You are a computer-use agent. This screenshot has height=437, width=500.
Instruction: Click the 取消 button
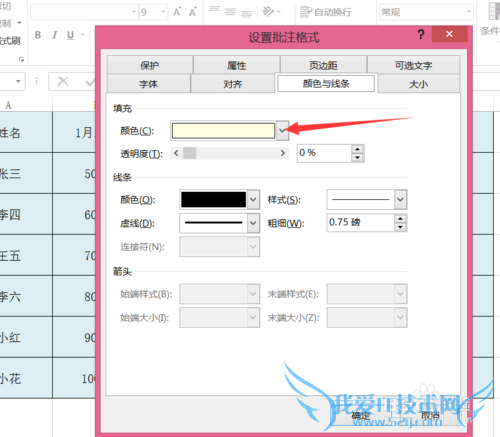coord(430,416)
